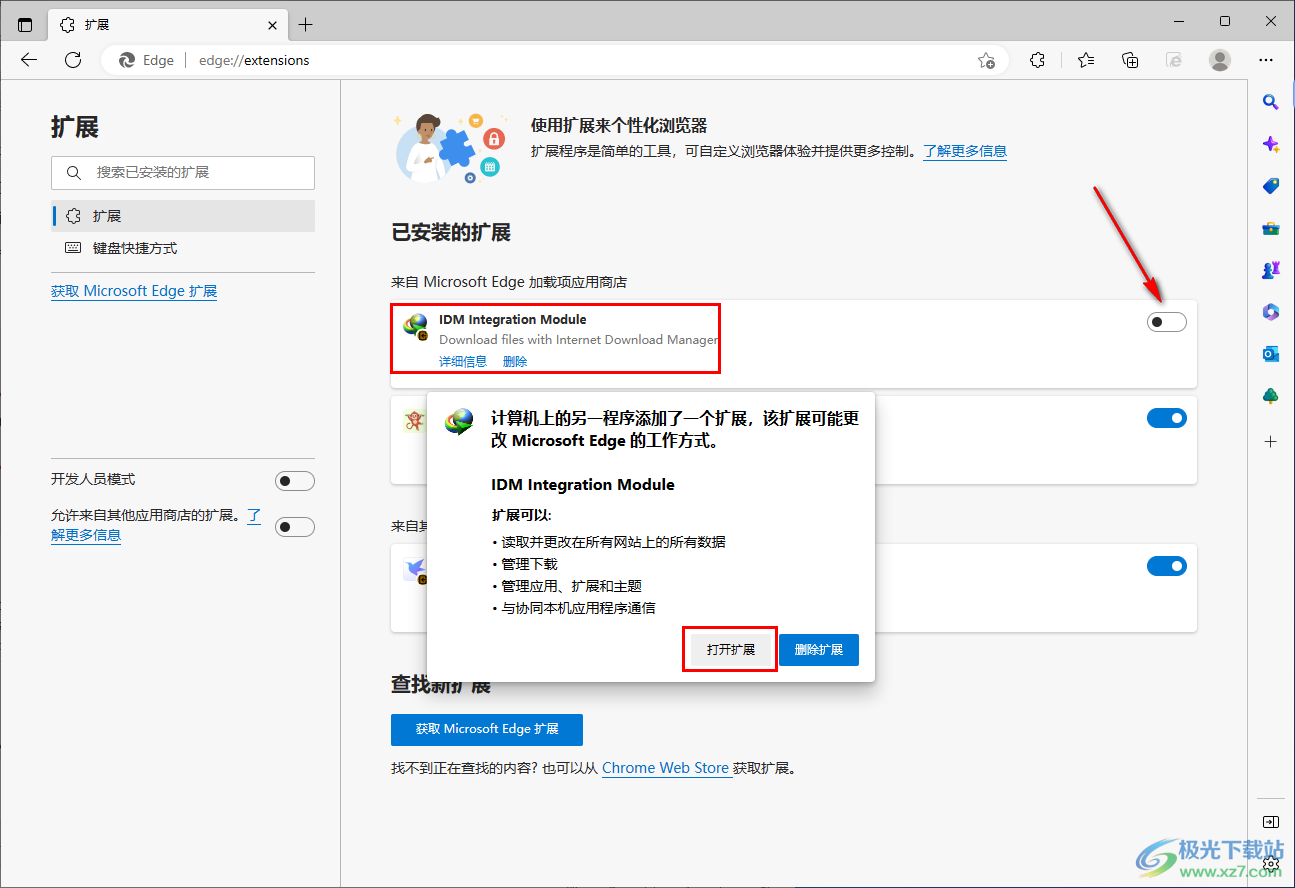1295x888 pixels.
Task: Disable the second extension's toggle
Action: (x=1166, y=418)
